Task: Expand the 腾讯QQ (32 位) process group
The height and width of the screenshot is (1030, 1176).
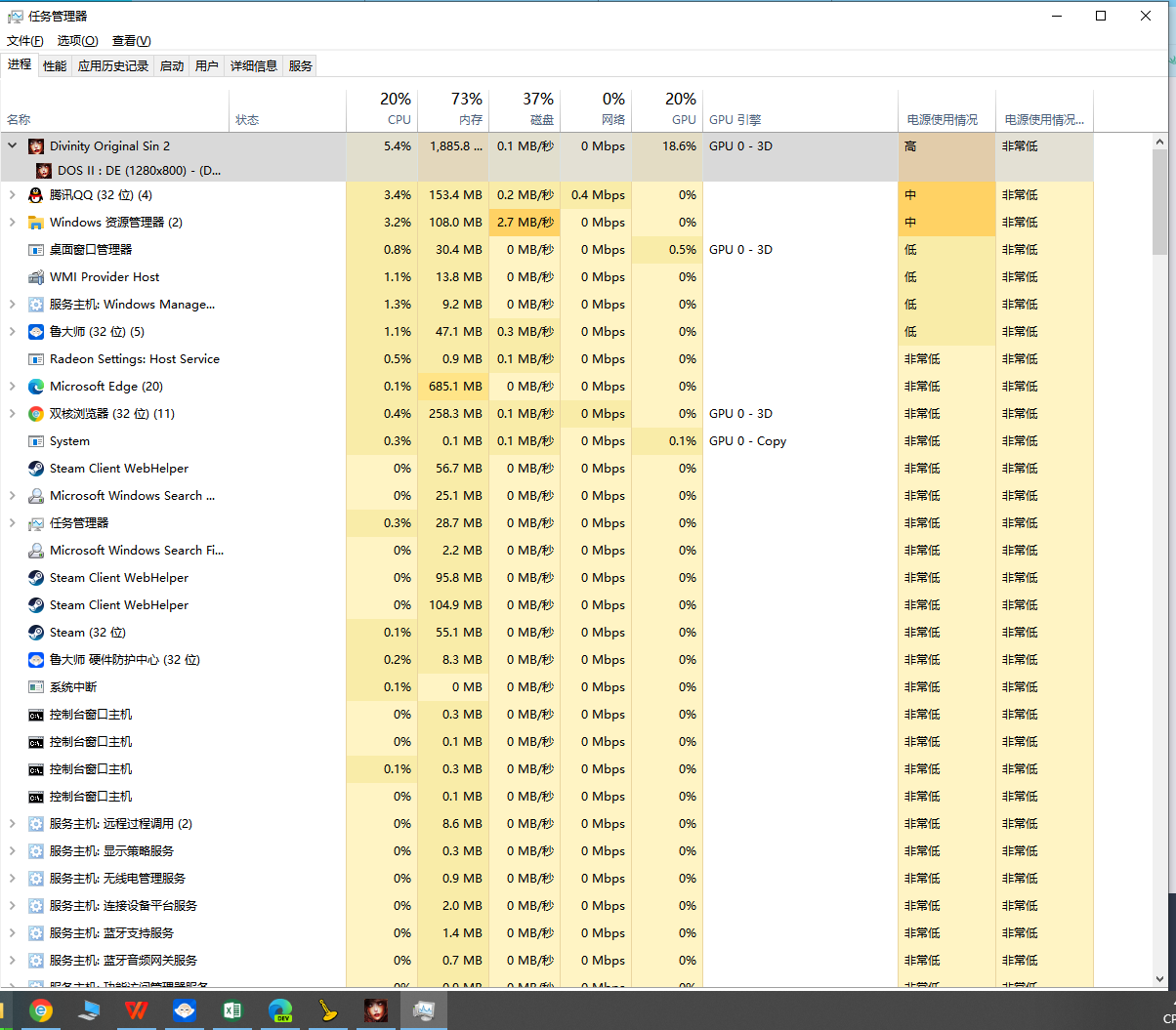Action: pos(13,195)
